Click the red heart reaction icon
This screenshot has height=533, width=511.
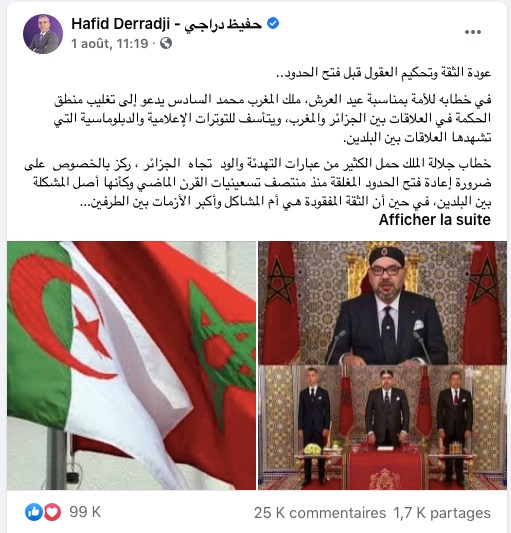coord(52,512)
